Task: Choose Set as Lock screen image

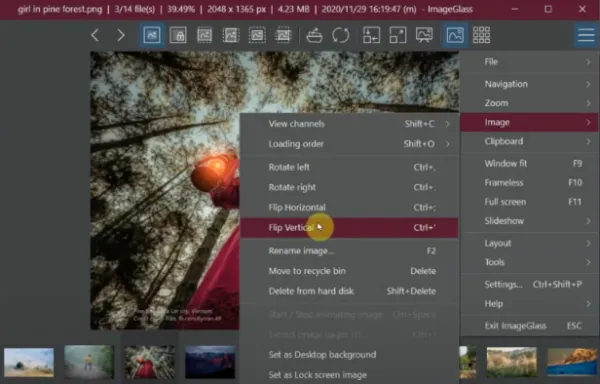Action: (x=349, y=375)
